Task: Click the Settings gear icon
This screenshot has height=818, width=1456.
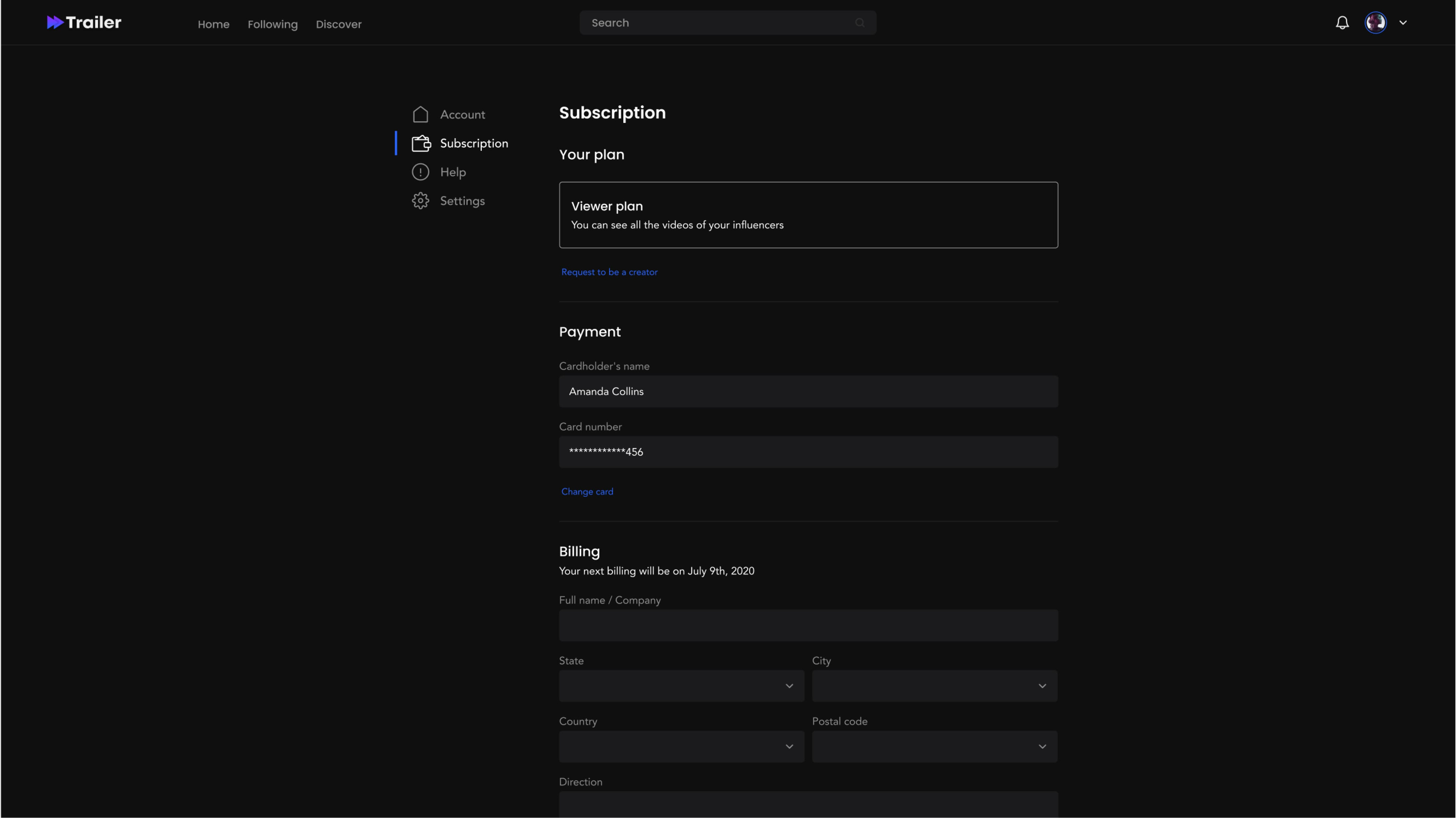Action: 420,201
